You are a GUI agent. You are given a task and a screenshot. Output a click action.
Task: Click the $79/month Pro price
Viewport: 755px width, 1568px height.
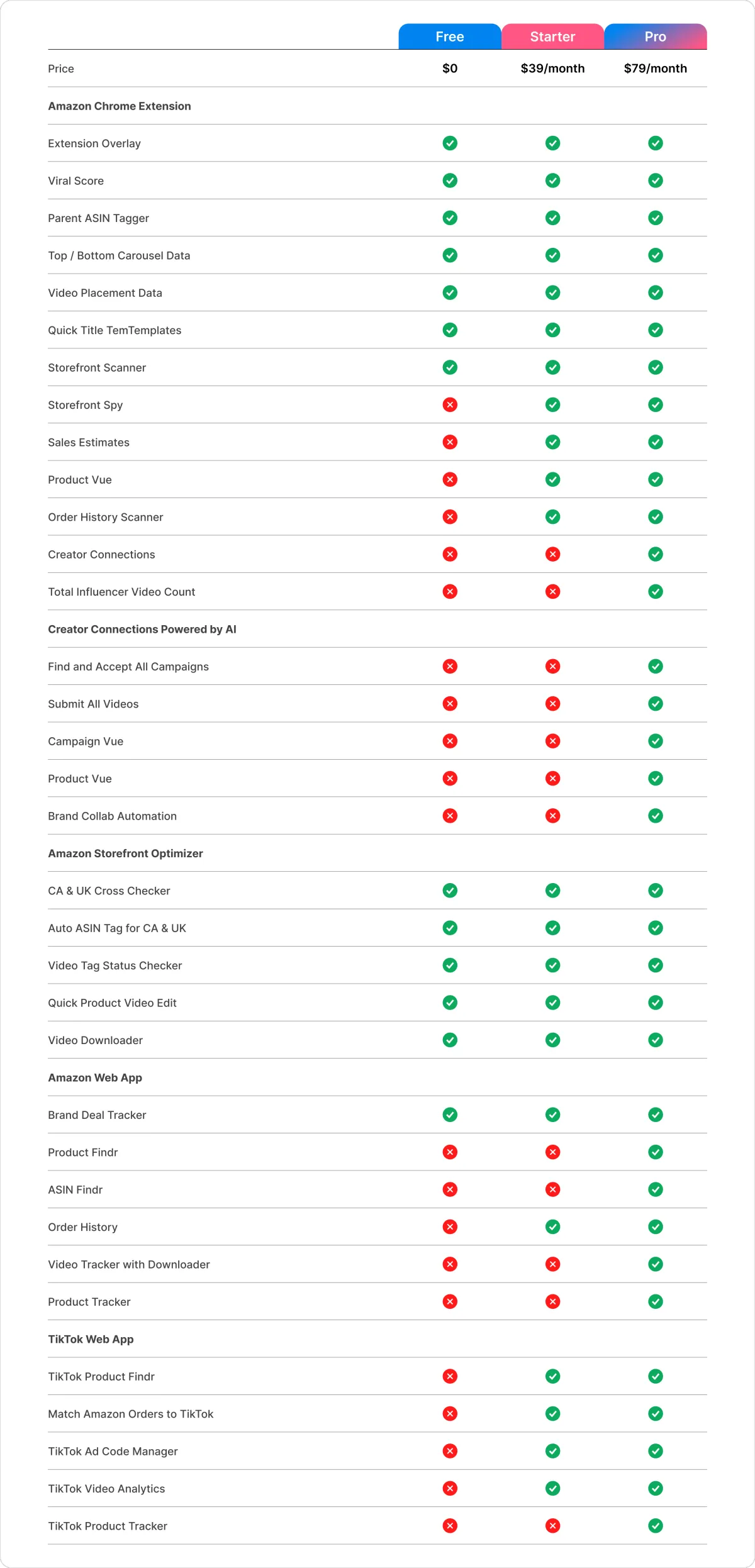(x=656, y=69)
